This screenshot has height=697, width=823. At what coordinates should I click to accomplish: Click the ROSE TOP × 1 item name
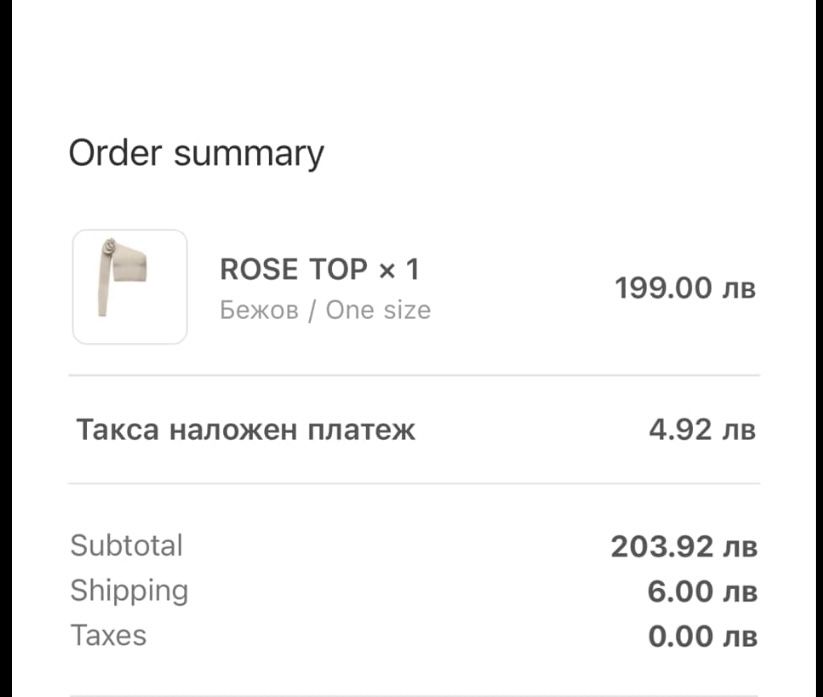[320, 269]
